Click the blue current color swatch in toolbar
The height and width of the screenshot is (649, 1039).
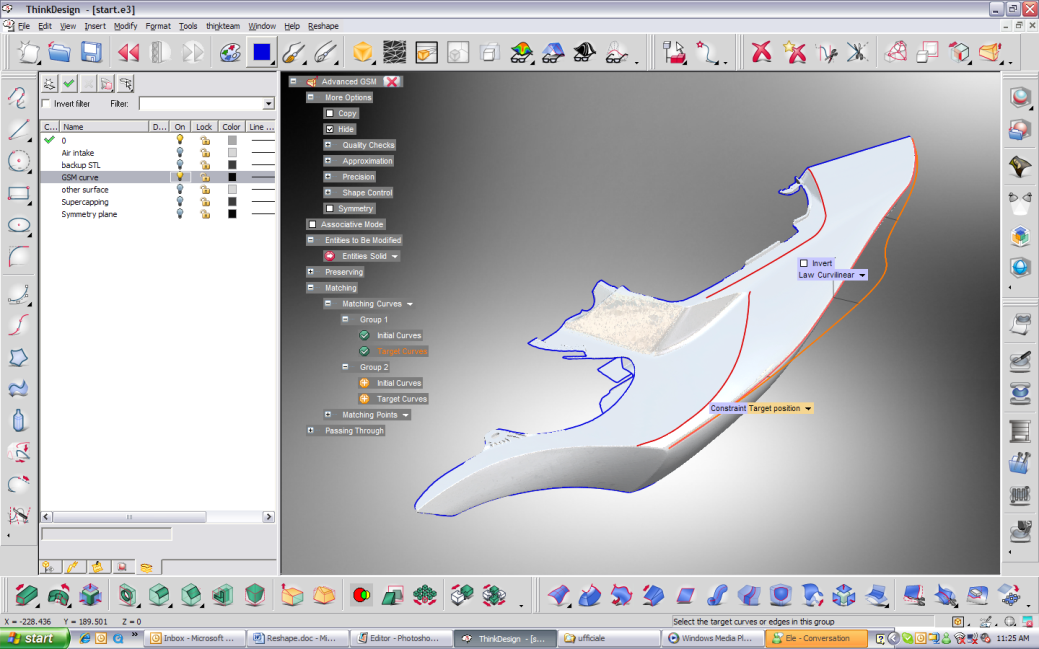[x=262, y=52]
